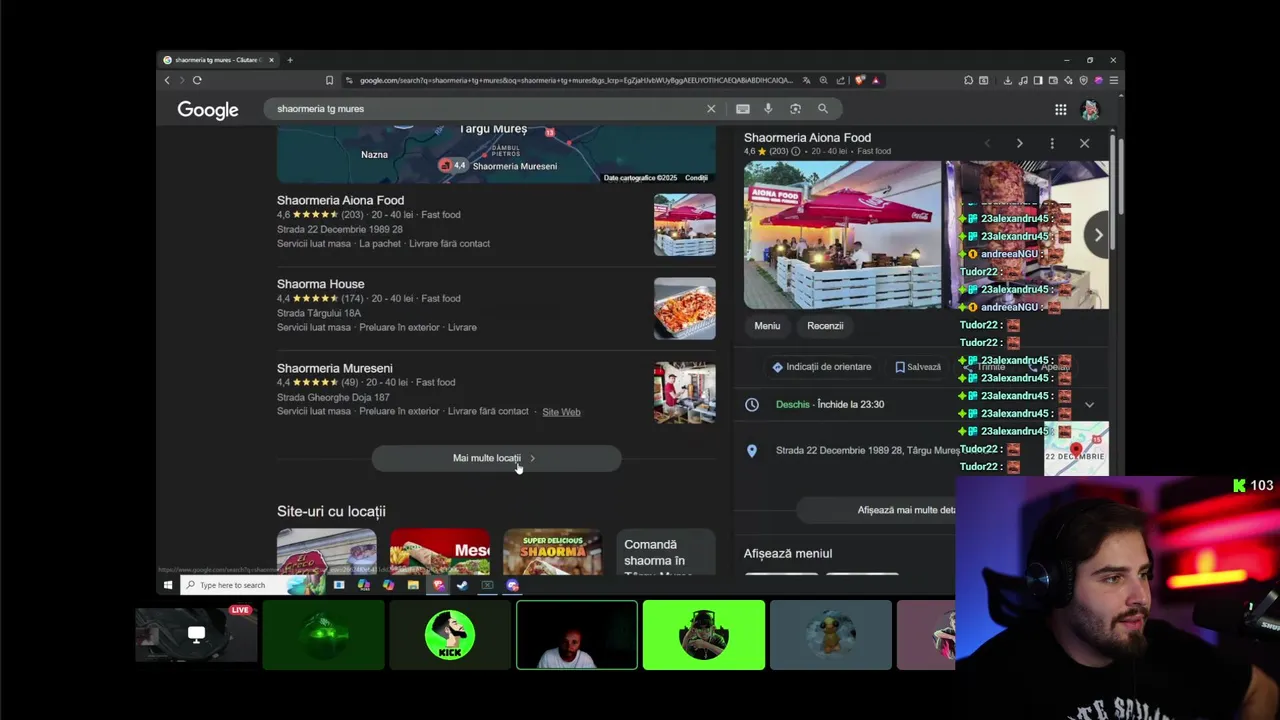Viewport: 1280px width, 720px height.
Task: Open the large Aiona Food terrace photo
Action: [842, 235]
